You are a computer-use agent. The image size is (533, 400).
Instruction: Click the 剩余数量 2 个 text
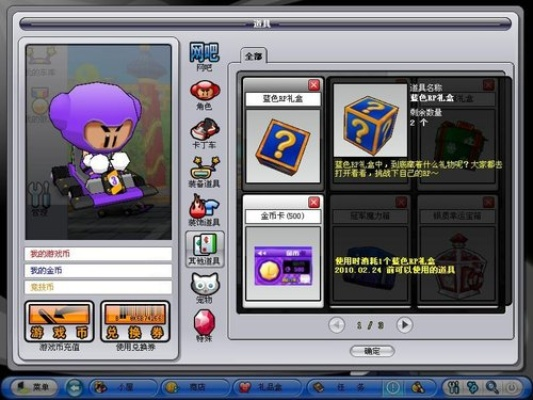[x=426, y=117]
